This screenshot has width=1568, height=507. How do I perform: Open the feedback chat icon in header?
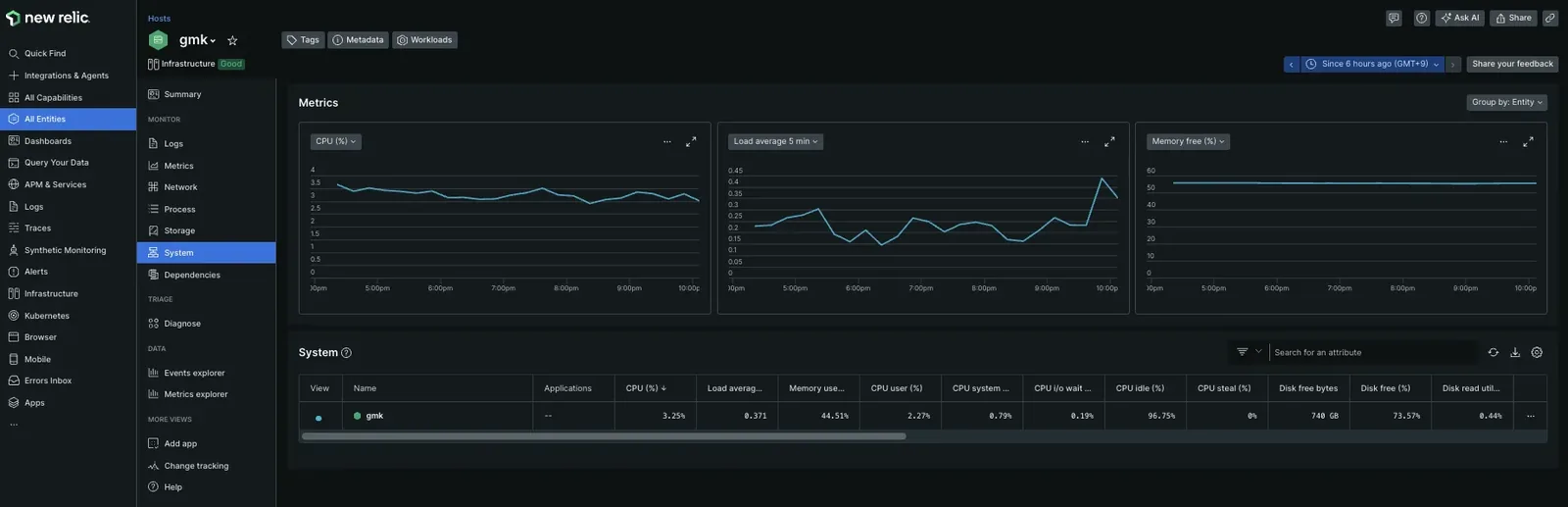point(1394,18)
